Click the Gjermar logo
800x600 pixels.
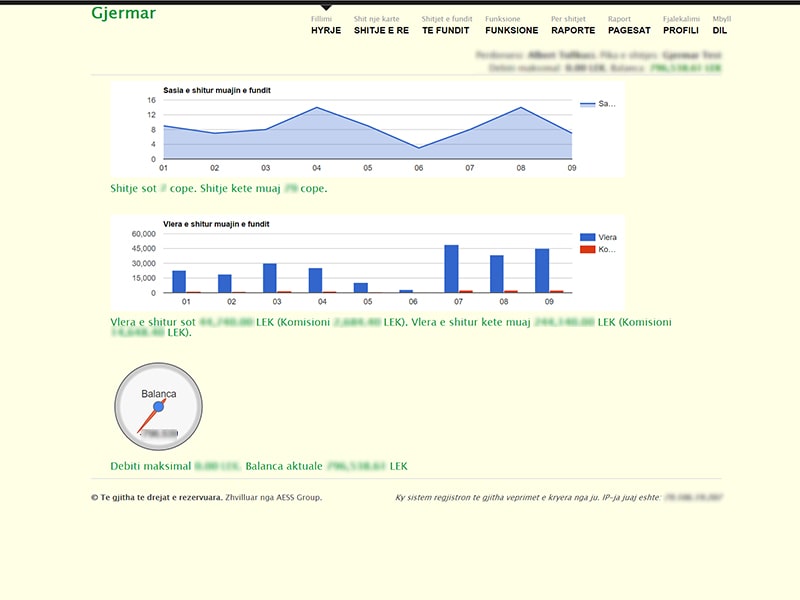click(123, 14)
